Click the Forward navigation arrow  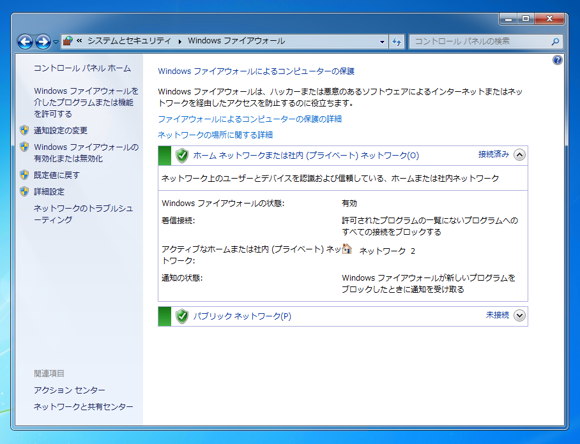click(x=43, y=41)
